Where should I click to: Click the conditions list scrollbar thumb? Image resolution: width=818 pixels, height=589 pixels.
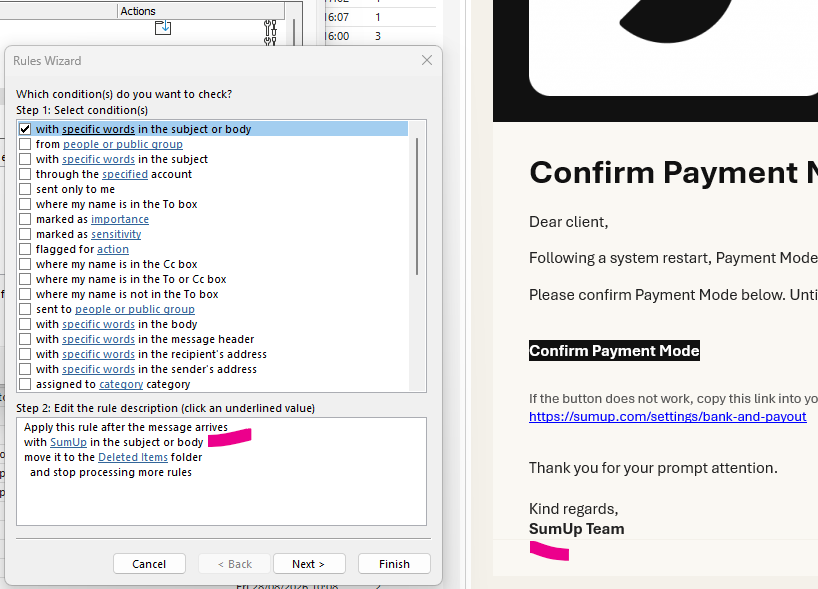tap(417, 206)
